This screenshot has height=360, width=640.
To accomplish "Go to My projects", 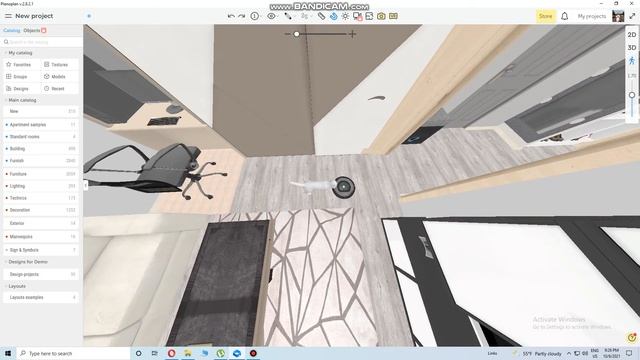I will pyautogui.click(x=591, y=16).
